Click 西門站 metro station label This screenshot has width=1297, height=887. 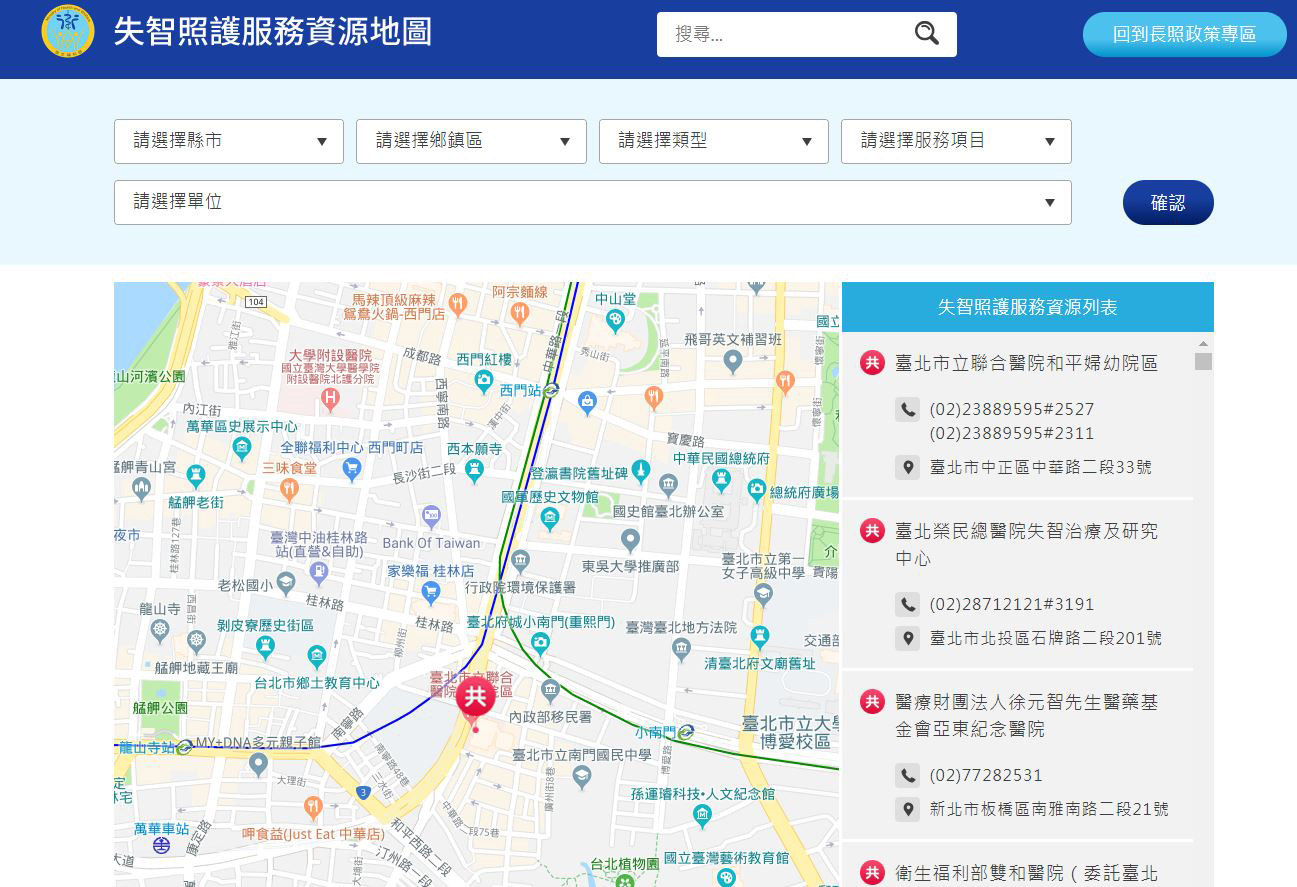[x=520, y=390]
